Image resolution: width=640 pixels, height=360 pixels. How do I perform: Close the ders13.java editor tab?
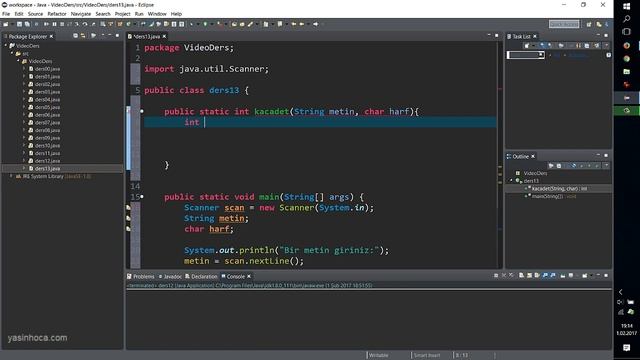click(x=164, y=36)
